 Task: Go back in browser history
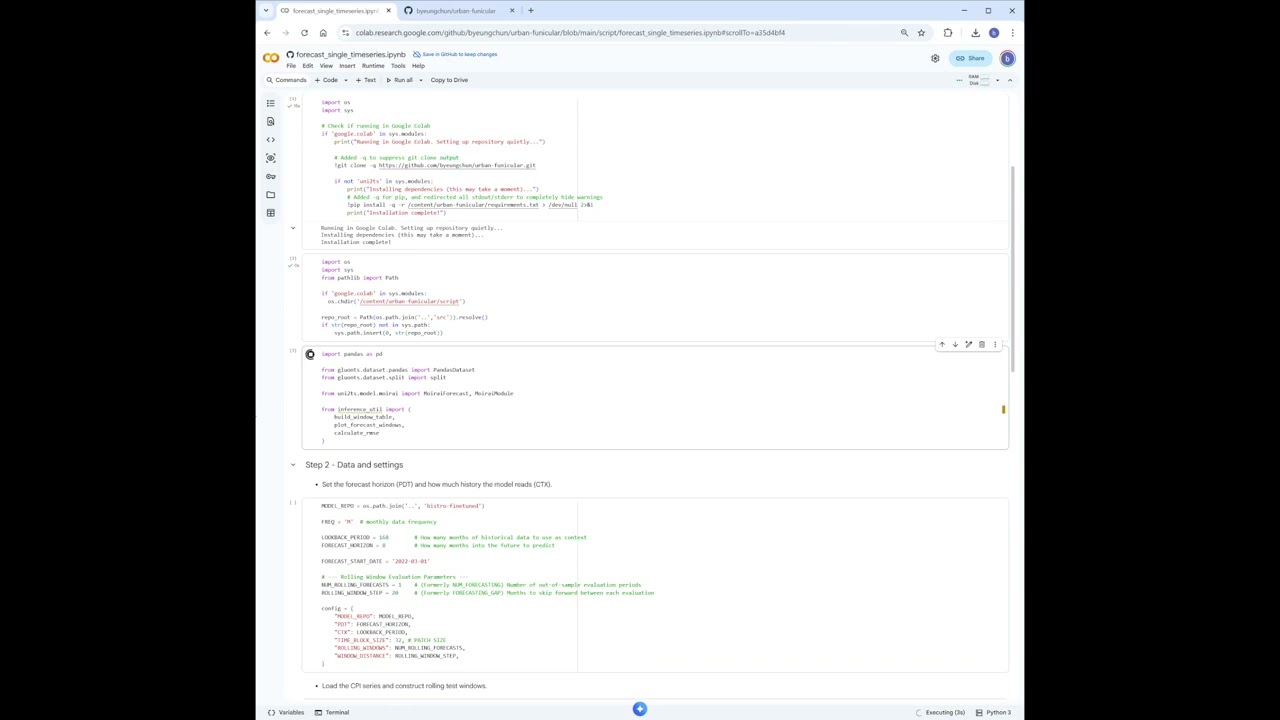(267, 33)
